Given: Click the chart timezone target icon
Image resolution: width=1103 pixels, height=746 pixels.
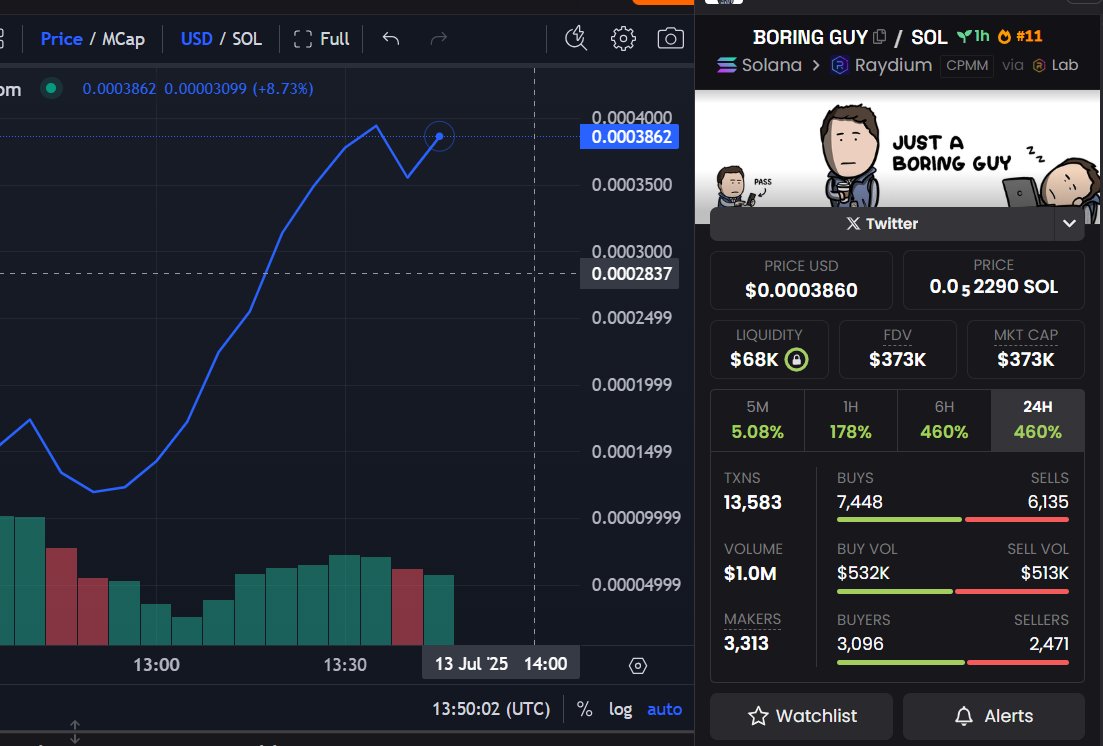Looking at the screenshot, I should [x=638, y=665].
